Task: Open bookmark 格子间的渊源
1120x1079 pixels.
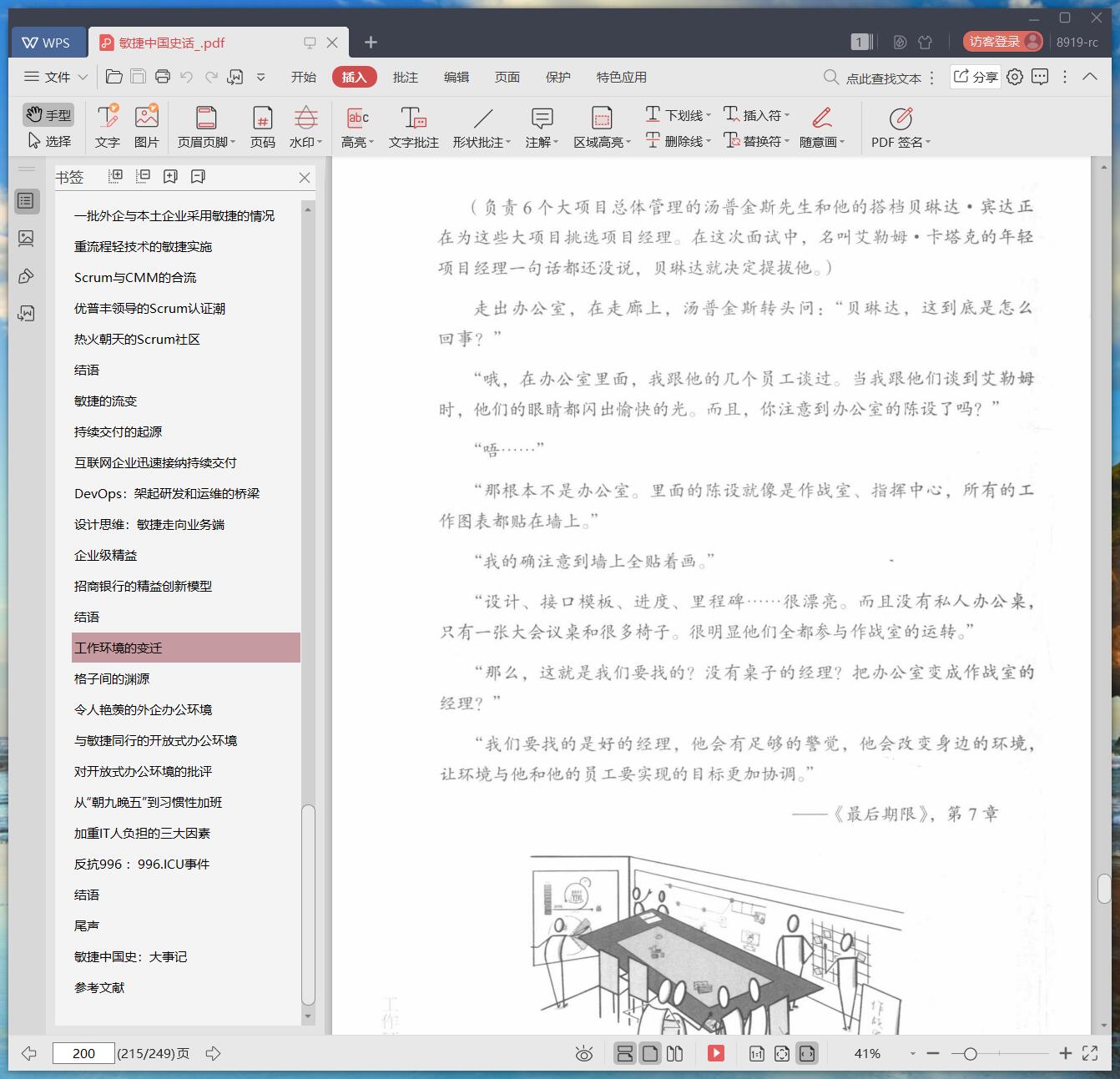Action: [112, 678]
